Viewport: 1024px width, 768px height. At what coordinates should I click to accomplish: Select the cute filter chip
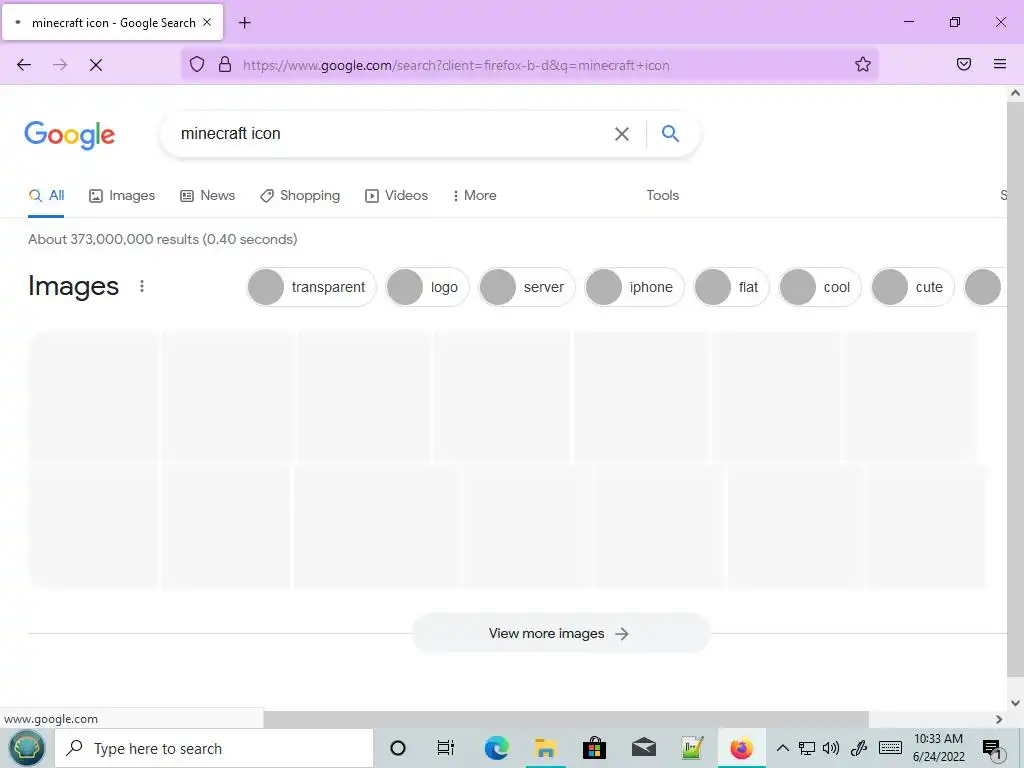912,287
